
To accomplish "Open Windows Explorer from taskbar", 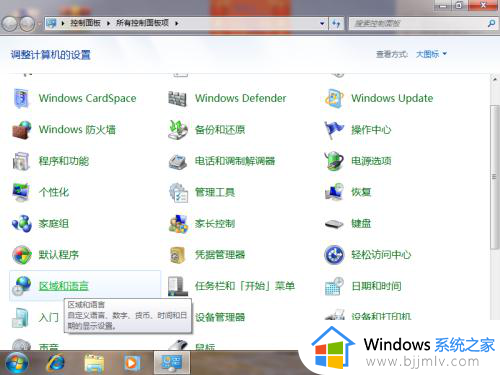I will 94,363.
